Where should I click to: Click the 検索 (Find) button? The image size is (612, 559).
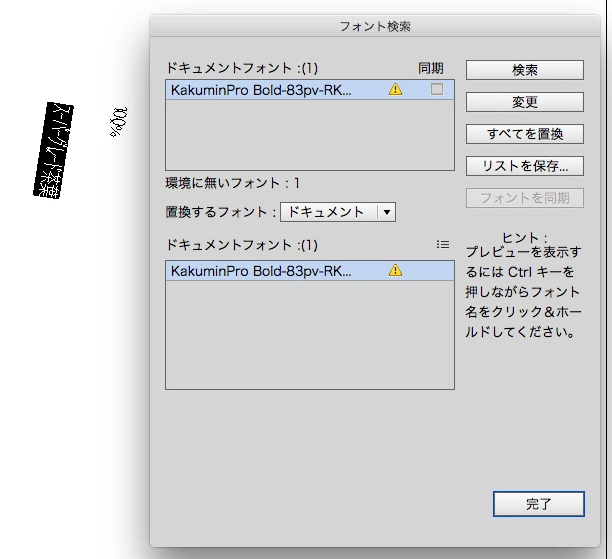pyautogui.click(x=525, y=70)
